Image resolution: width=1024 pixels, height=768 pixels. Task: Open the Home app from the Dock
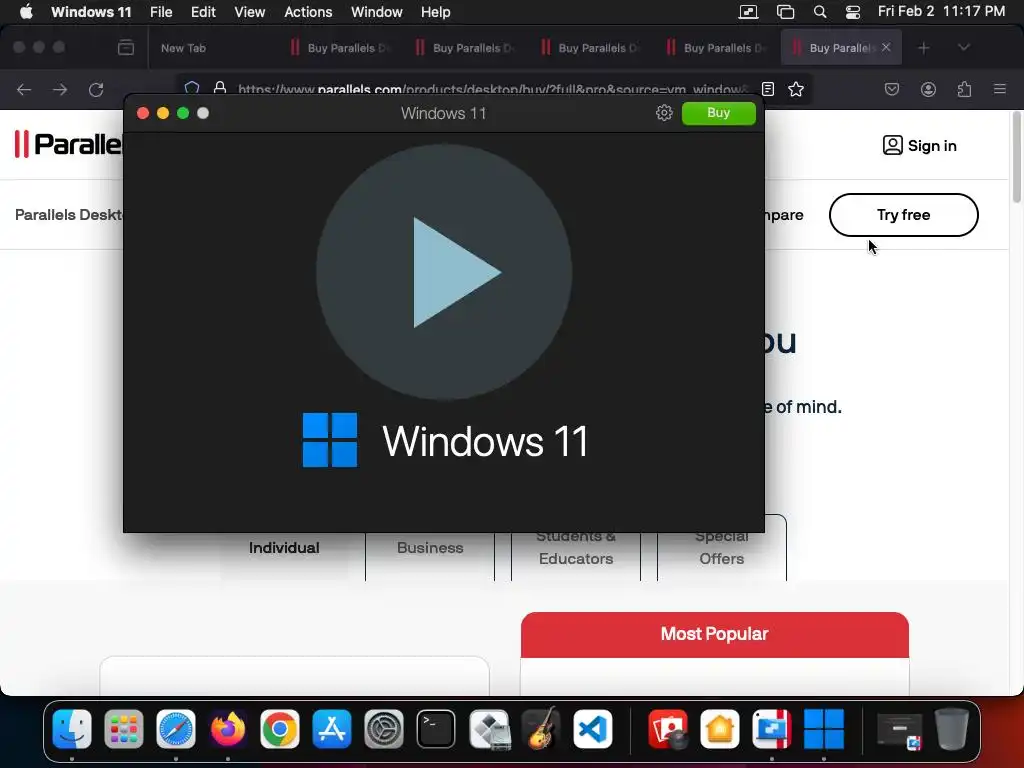[x=720, y=729]
